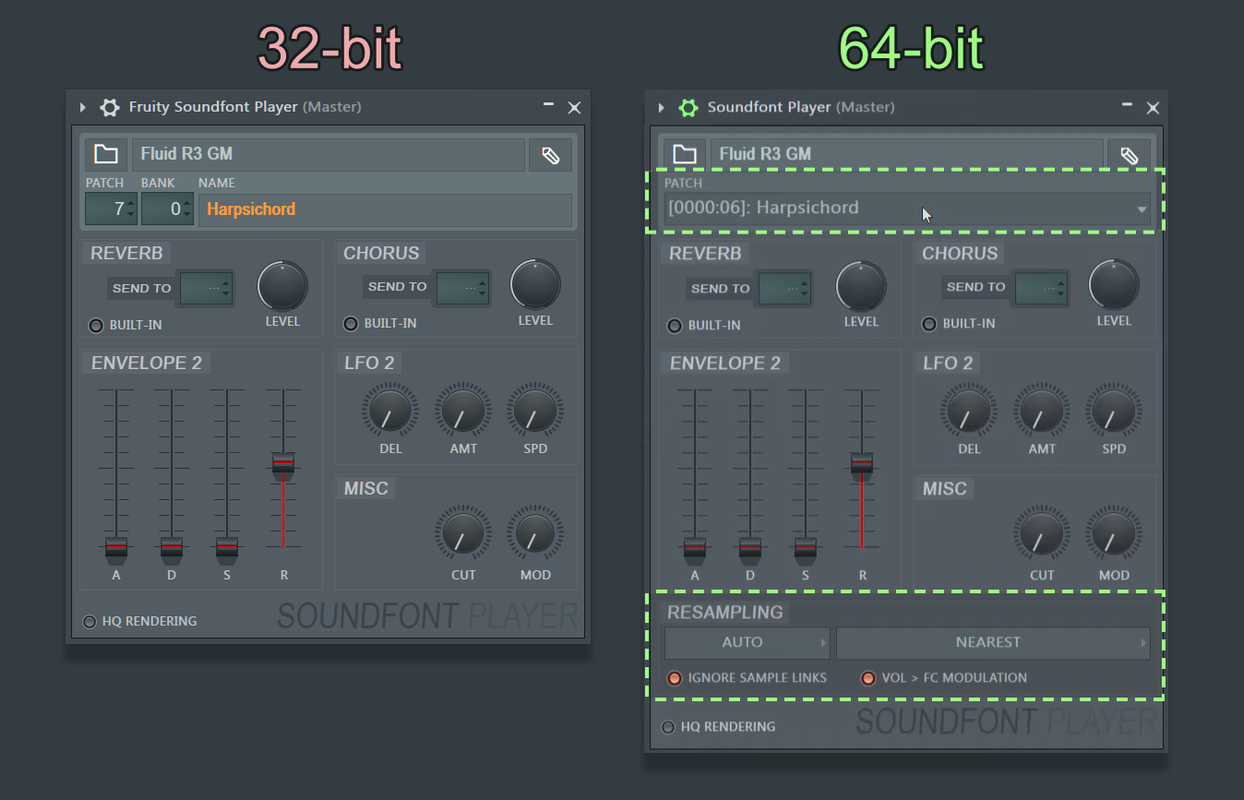Toggle VOL > FC MODULATION option
This screenshot has height=800, width=1244.
point(868,678)
